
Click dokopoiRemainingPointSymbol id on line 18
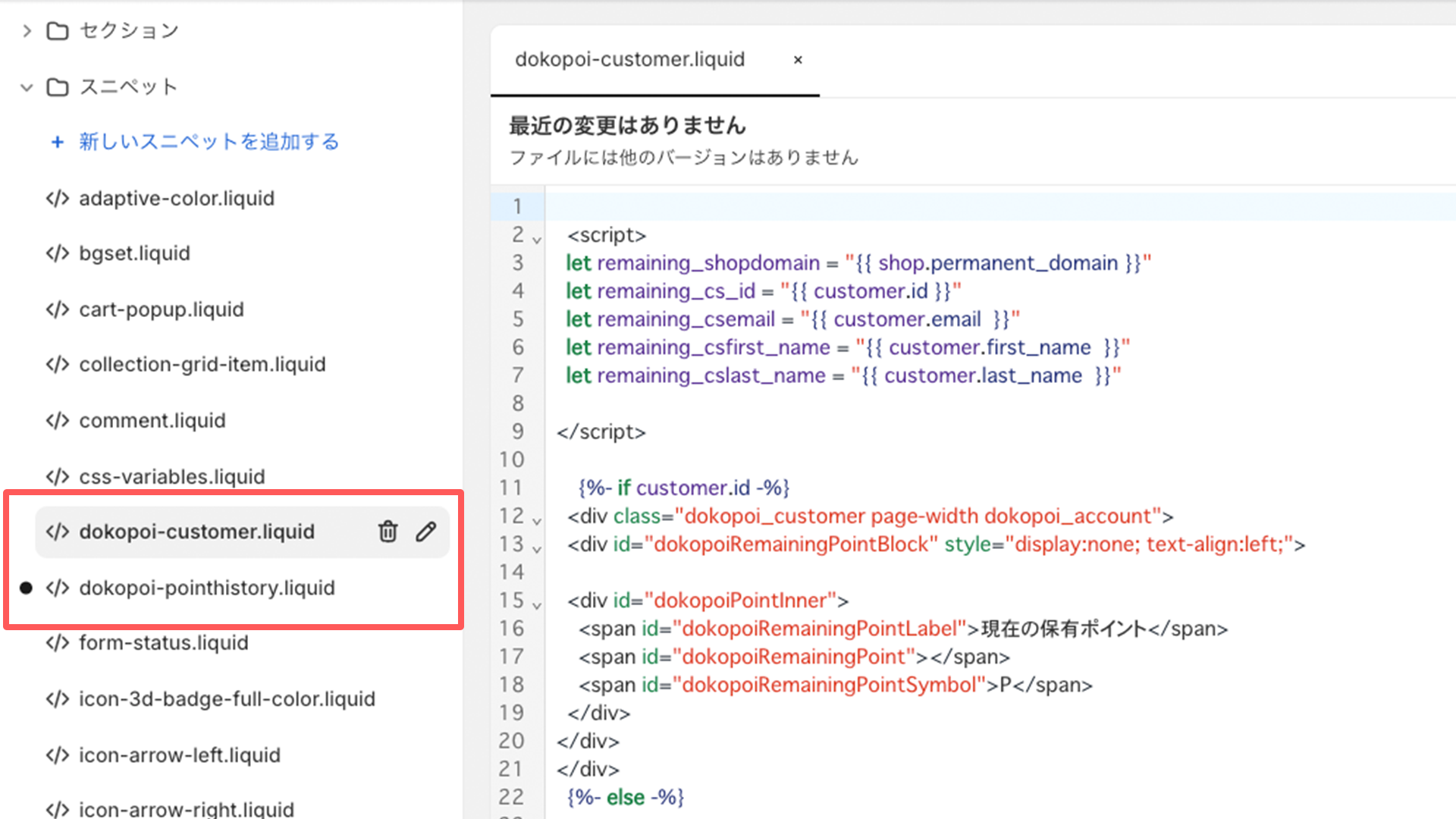pos(829,686)
